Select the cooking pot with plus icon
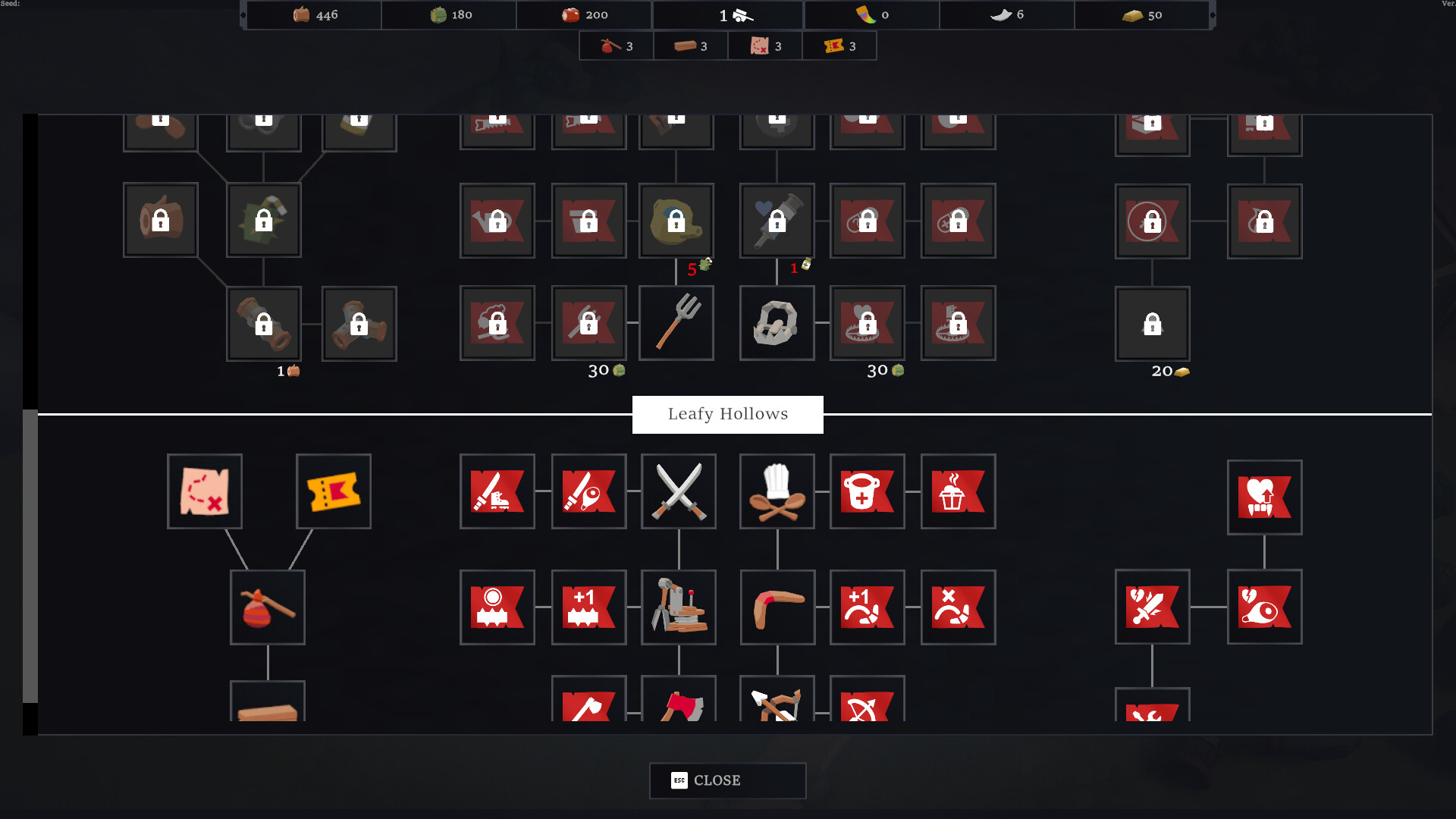 [x=864, y=491]
